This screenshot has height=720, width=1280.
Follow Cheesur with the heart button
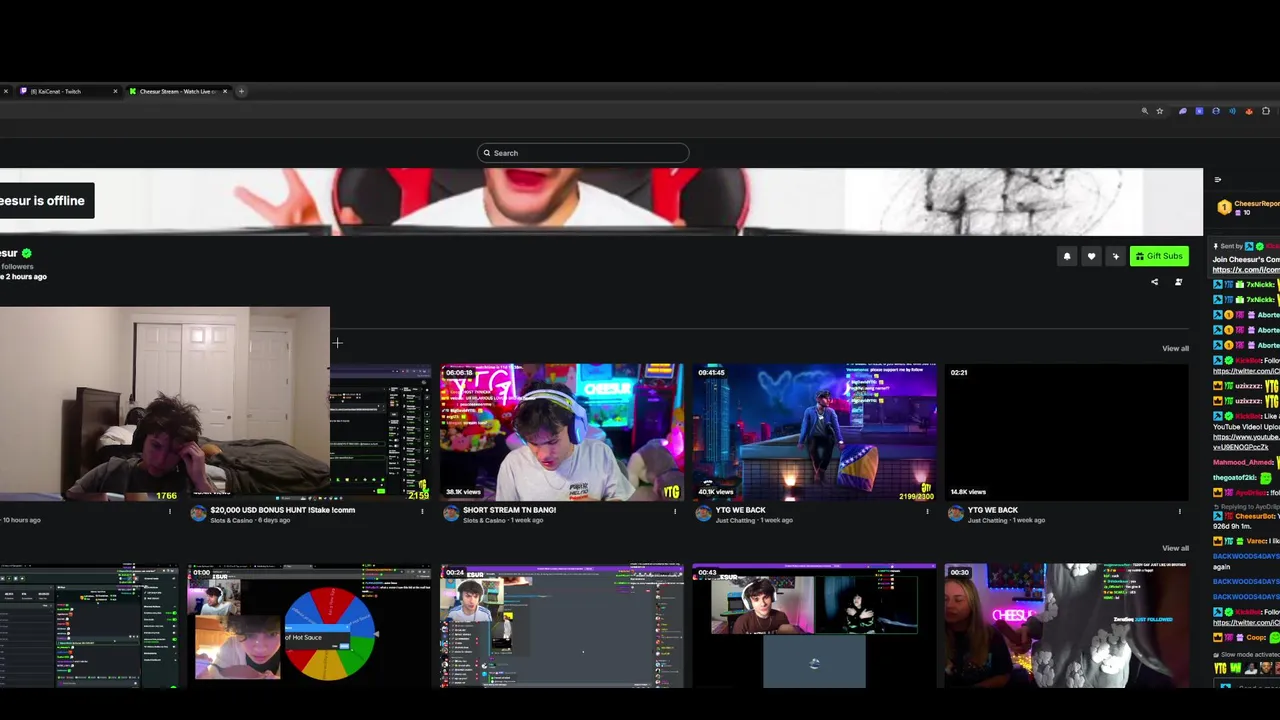tap(1091, 256)
